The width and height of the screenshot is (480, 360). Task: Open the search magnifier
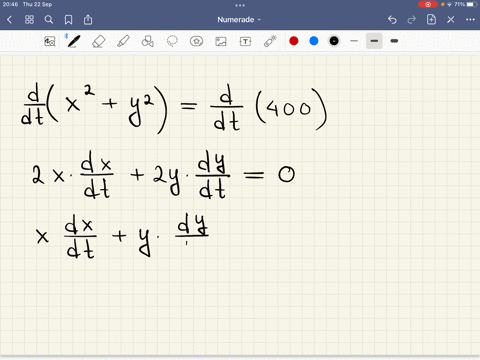point(49,20)
